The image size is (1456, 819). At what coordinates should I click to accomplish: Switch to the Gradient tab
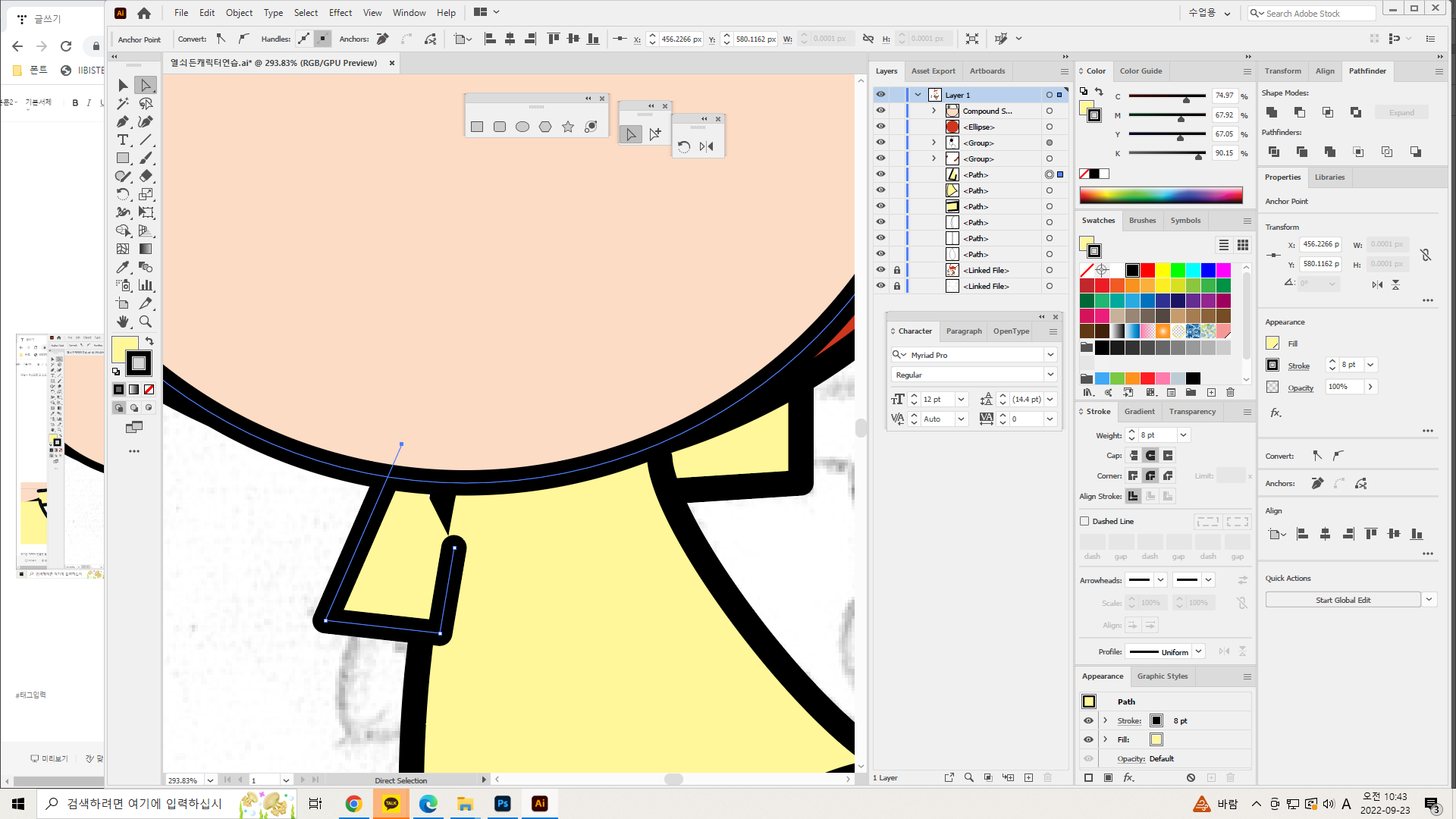pyautogui.click(x=1139, y=412)
